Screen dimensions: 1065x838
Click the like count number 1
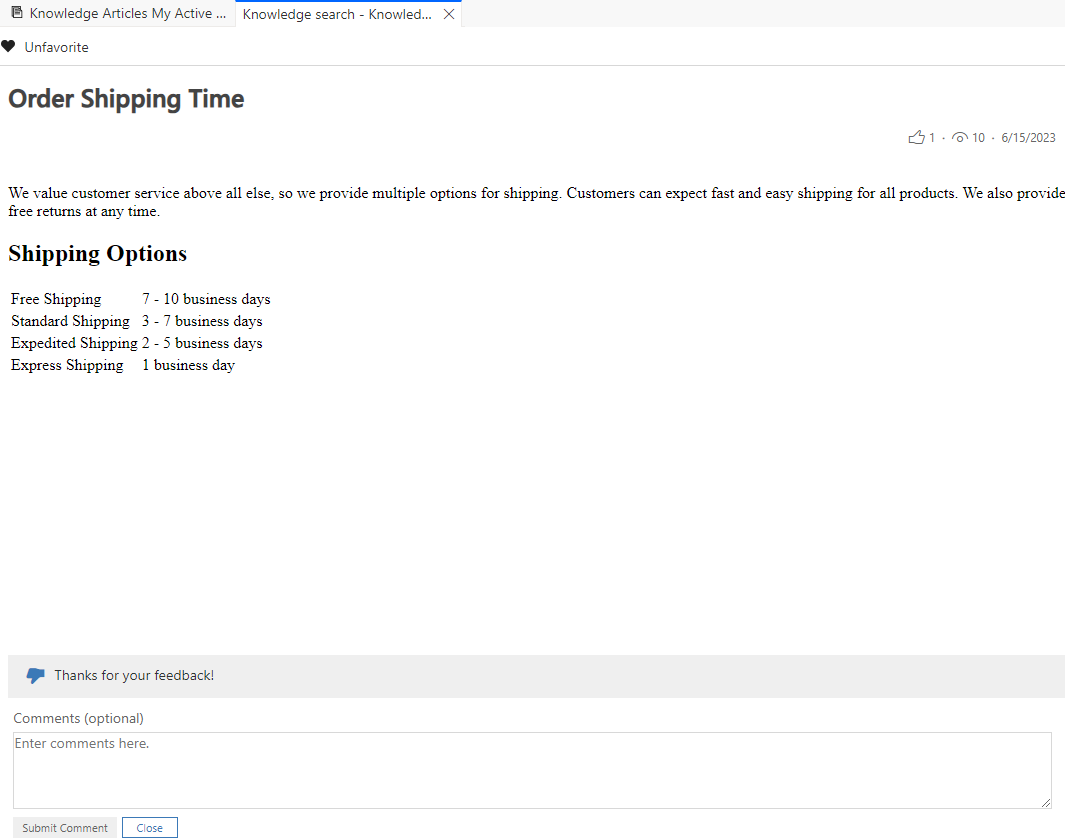click(x=931, y=137)
